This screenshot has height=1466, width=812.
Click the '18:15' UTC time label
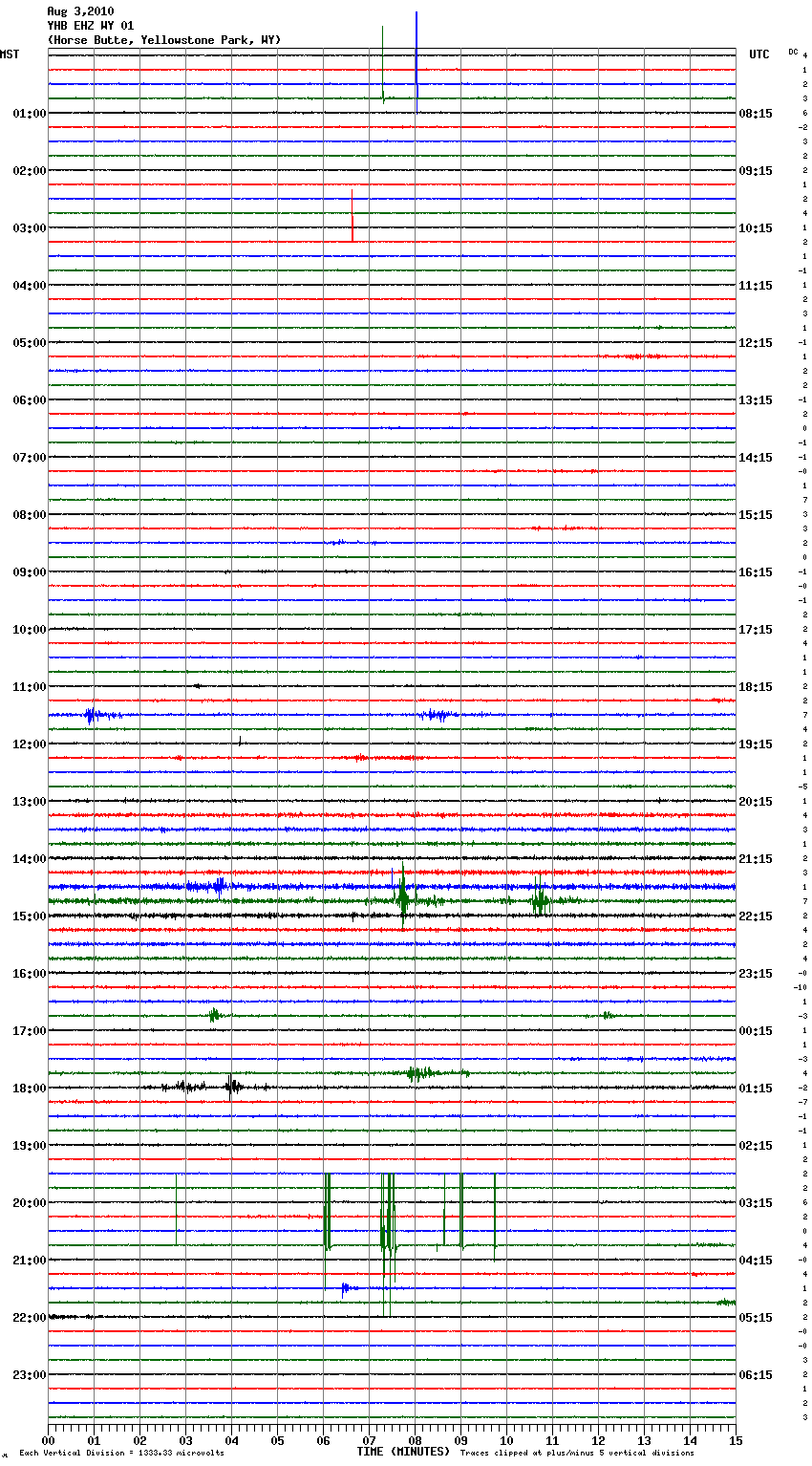tap(756, 687)
